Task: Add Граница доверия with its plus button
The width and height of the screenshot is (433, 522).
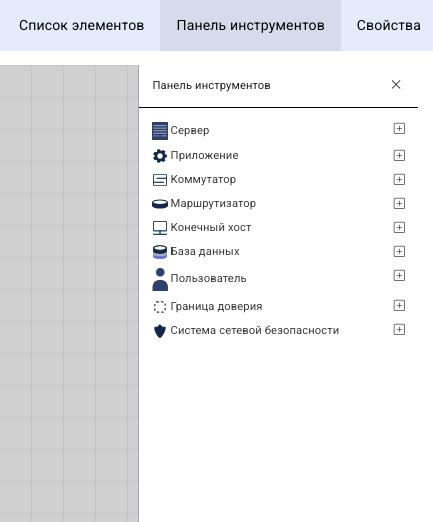Action: (x=399, y=305)
